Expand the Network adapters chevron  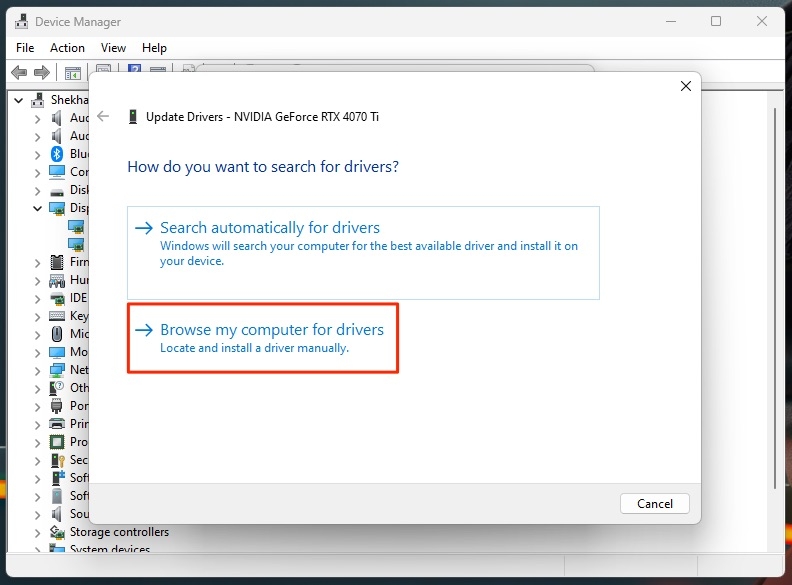(37, 370)
